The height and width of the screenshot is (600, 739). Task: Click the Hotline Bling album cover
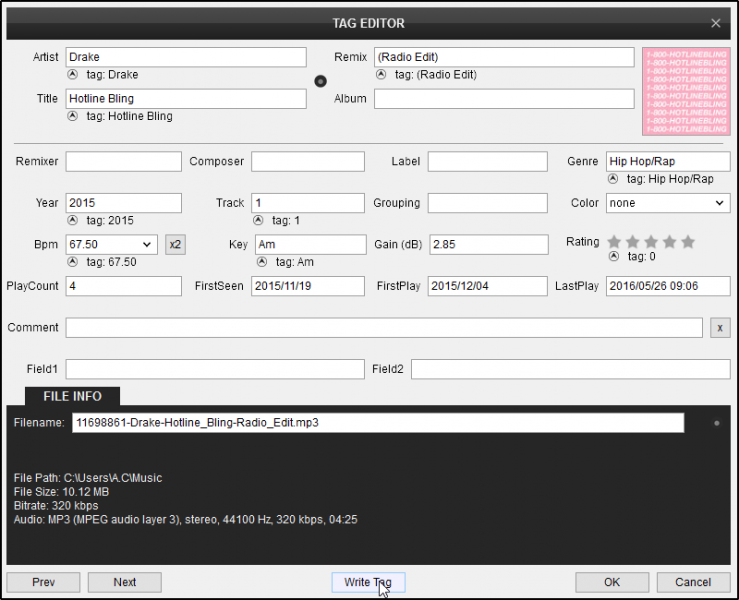(685, 90)
